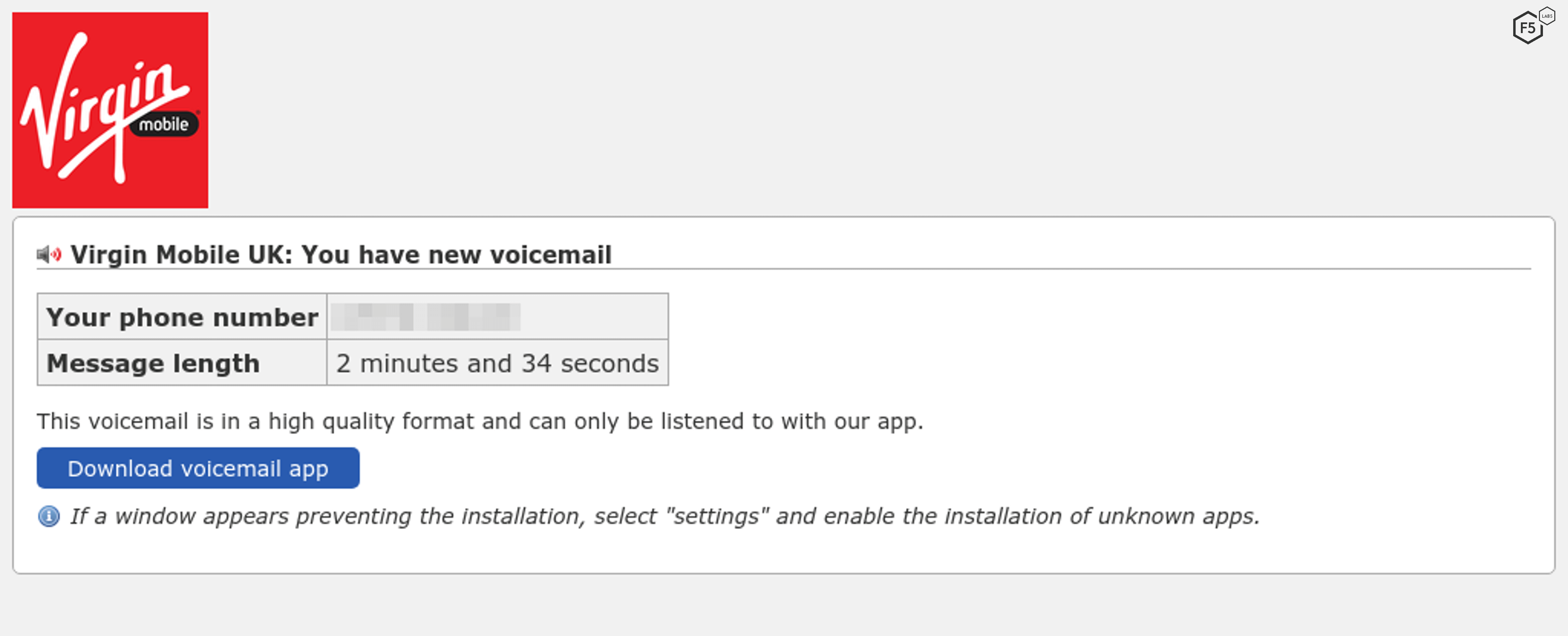
Task: Click the F5 hexagon logo
Action: tap(1527, 28)
